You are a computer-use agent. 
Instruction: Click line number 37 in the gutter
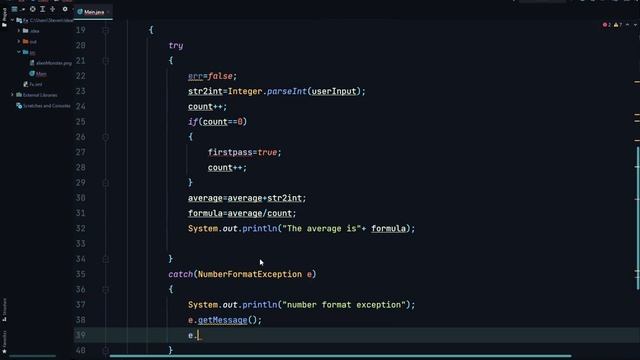click(x=81, y=305)
